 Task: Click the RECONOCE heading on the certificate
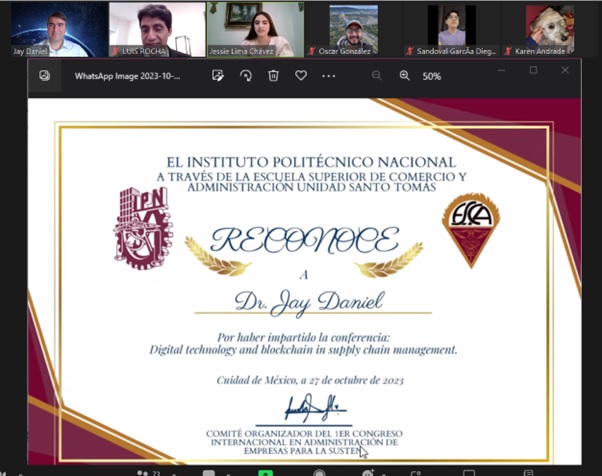pyautogui.click(x=305, y=240)
